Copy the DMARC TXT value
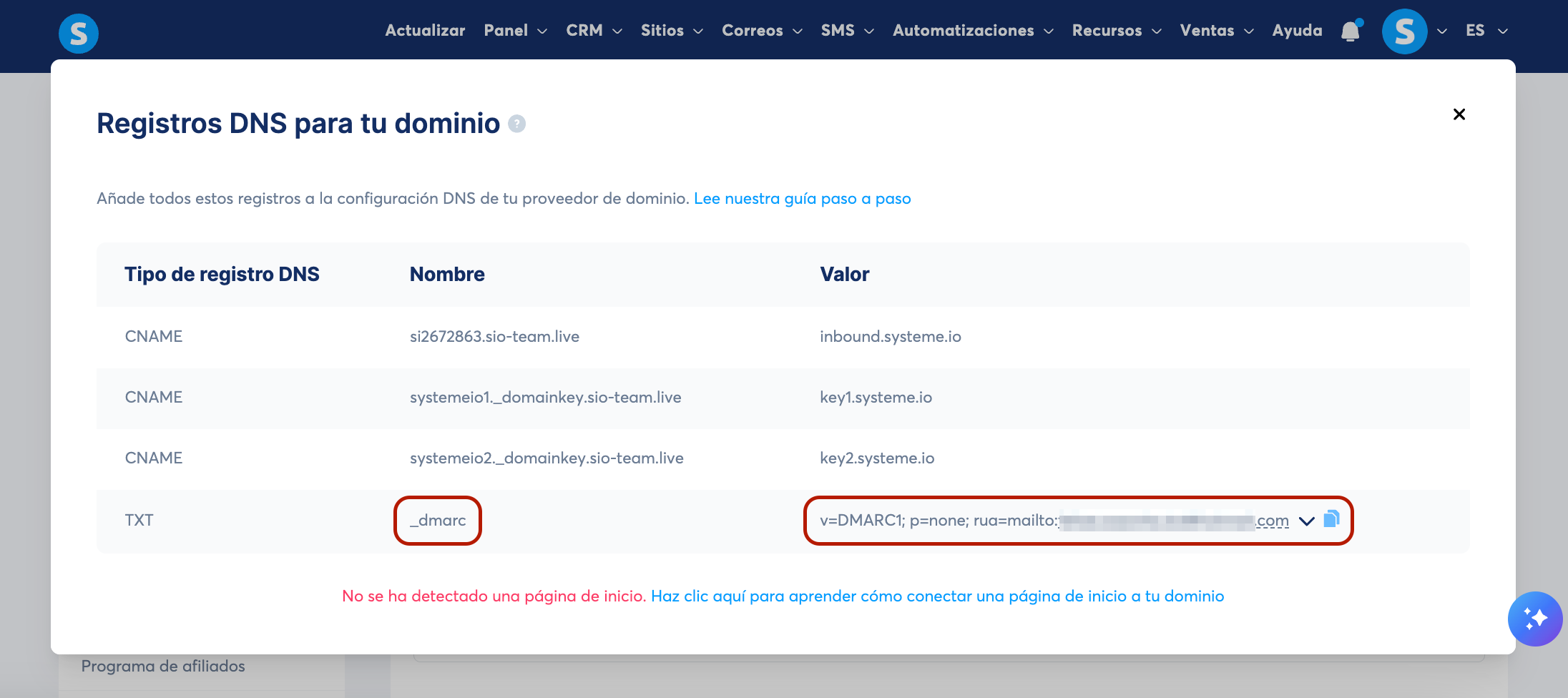 point(1331,518)
